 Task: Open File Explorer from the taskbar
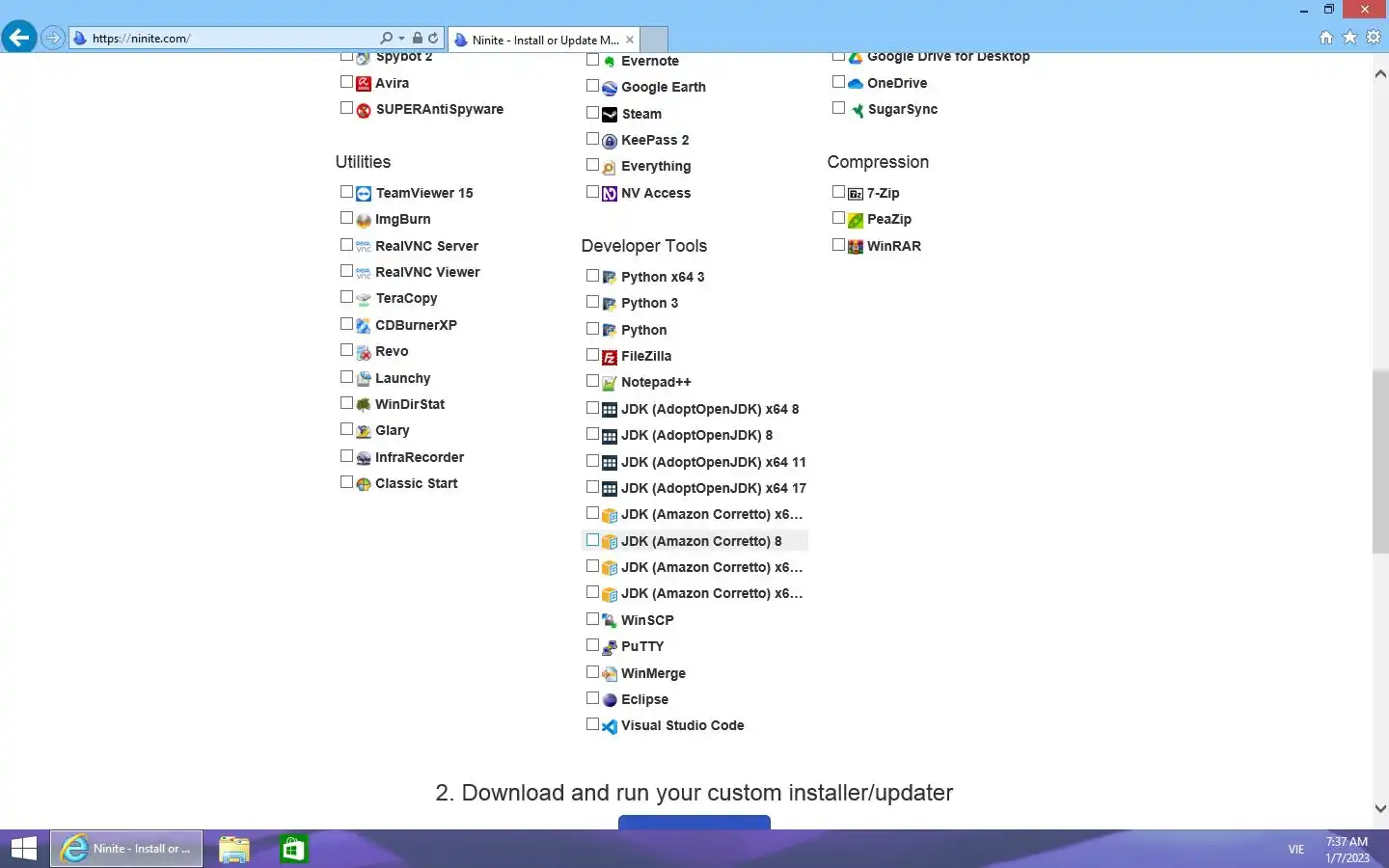coord(234,849)
